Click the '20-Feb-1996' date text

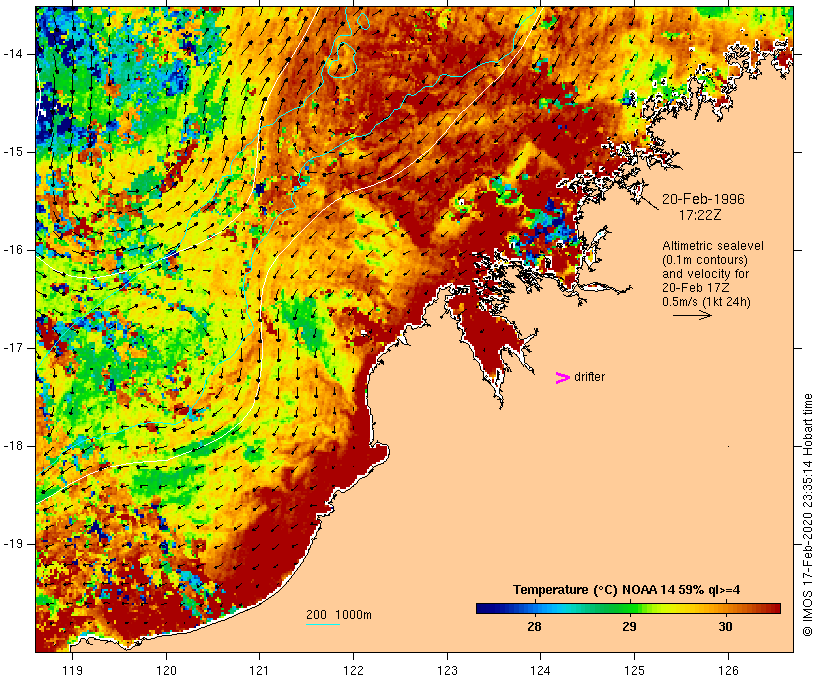click(x=703, y=199)
